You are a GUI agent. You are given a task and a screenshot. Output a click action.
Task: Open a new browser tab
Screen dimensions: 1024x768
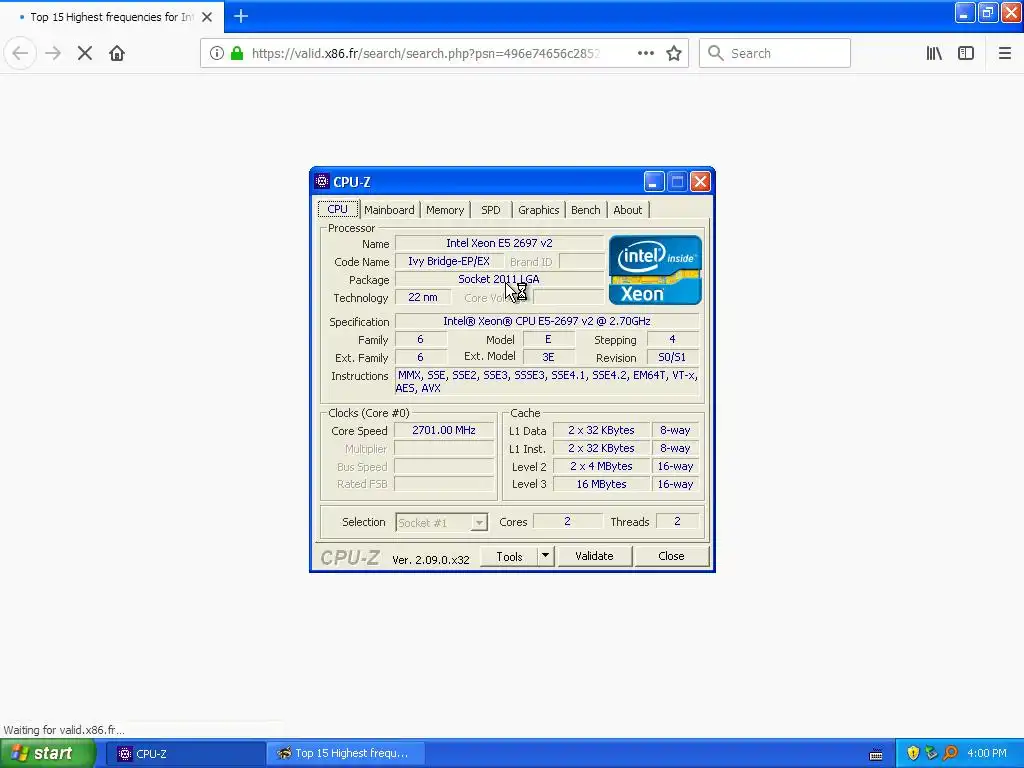(x=241, y=16)
